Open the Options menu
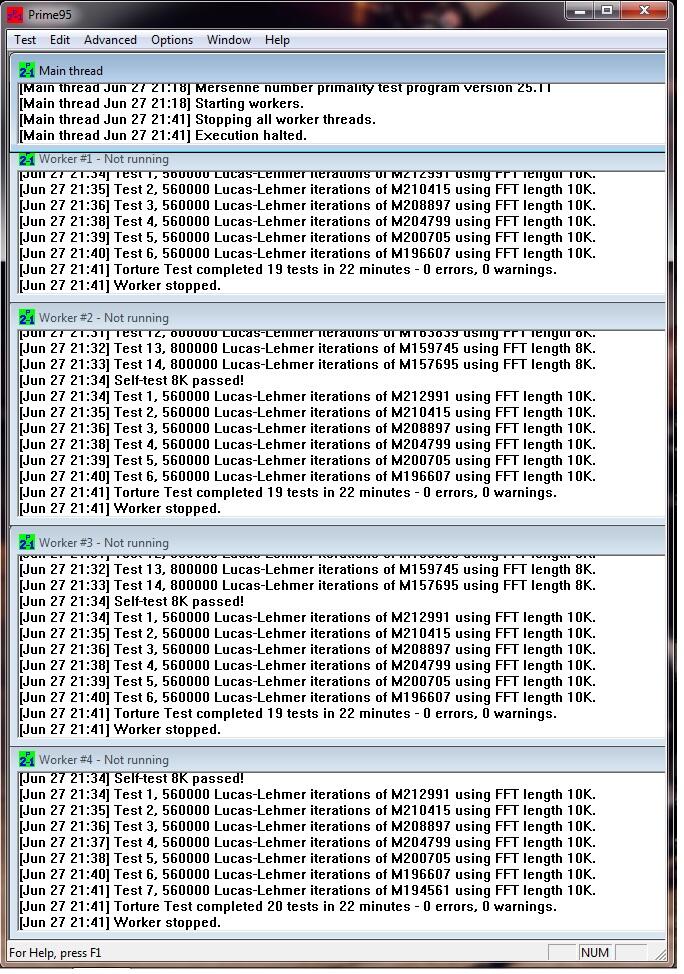Screen dimensions: 684x974 tap(172, 40)
